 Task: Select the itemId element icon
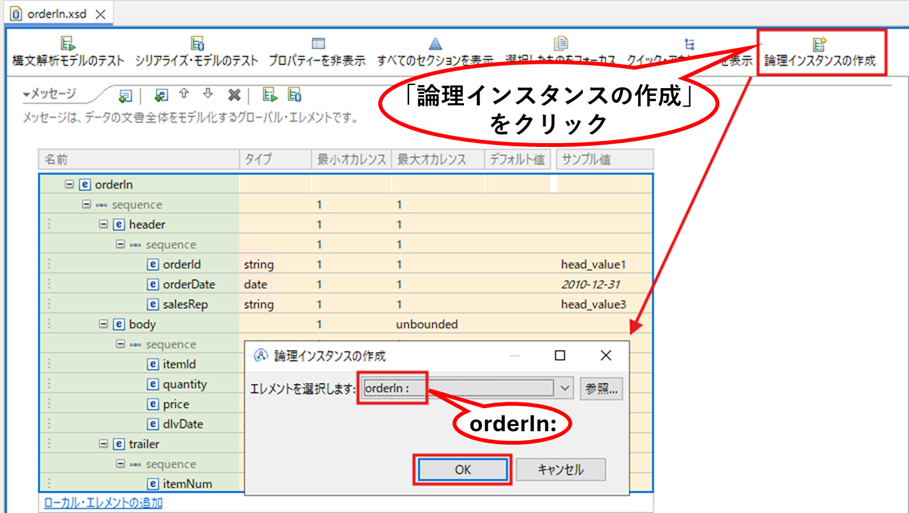pos(152,364)
